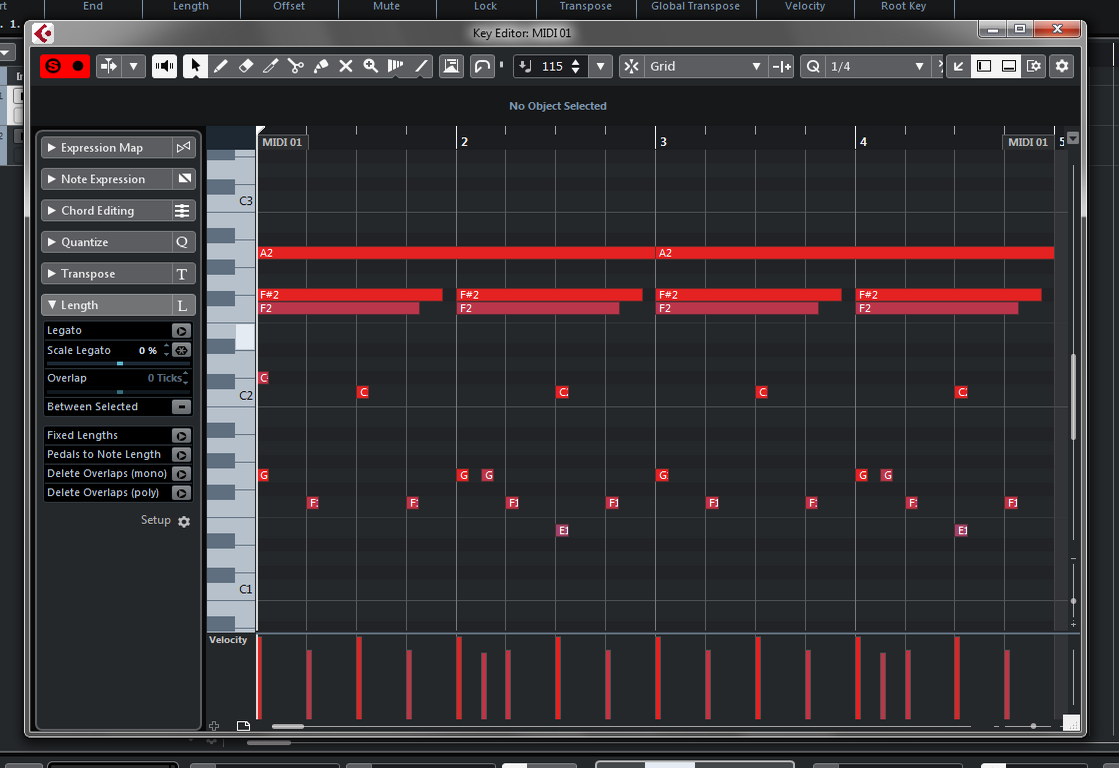Toggle Acoustic Feedback speaker button
The height and width of the screenshot is (768, 1119).
[x=164, y=66]
